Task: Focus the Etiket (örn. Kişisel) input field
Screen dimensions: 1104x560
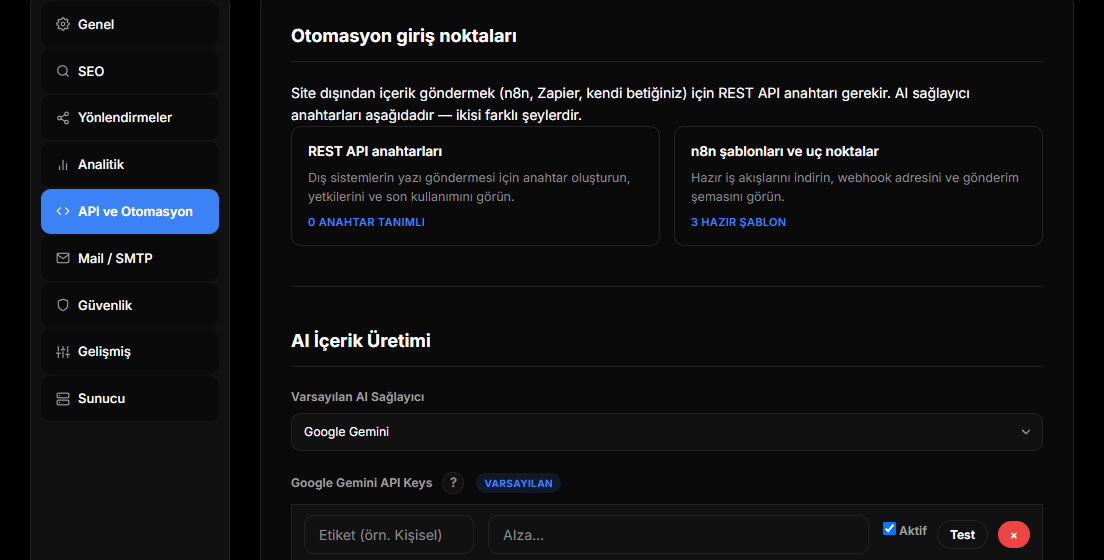Action: click(x=389, y=535)
